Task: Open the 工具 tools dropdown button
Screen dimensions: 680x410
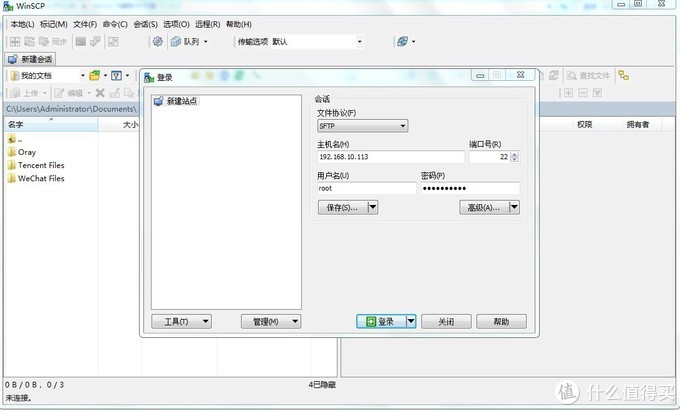Action: 181,321
